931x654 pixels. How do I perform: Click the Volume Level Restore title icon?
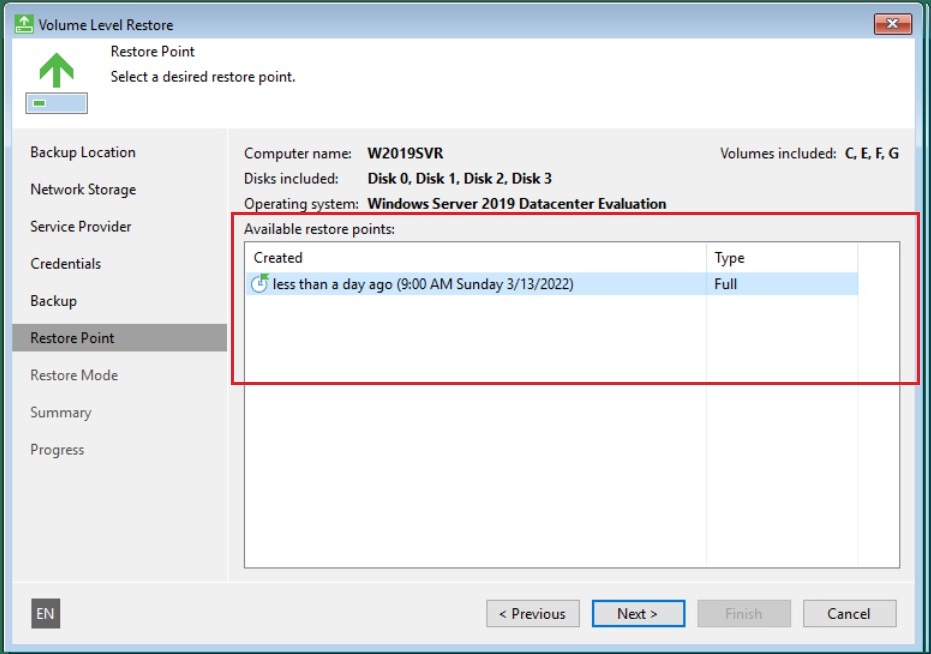point(24,24)
